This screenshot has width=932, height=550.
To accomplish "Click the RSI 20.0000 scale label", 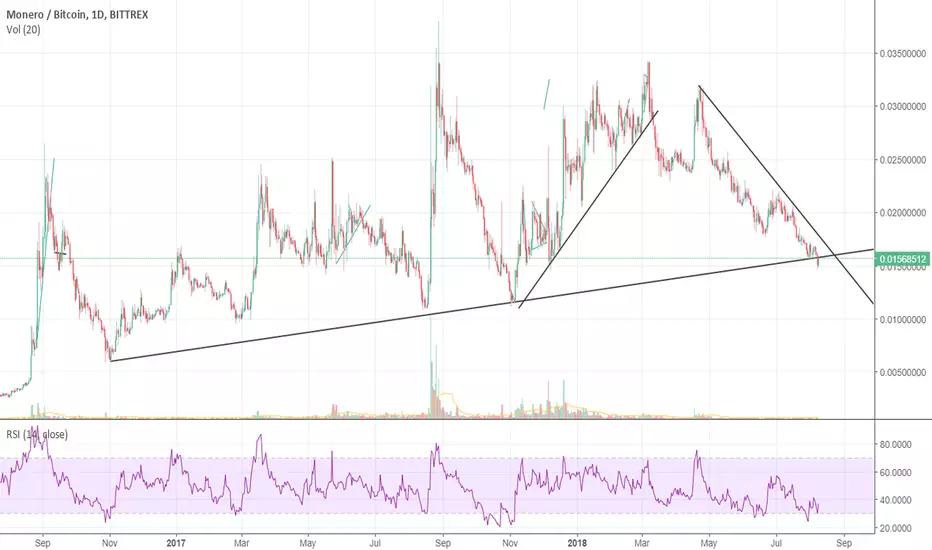I will [x=895, y=528].
